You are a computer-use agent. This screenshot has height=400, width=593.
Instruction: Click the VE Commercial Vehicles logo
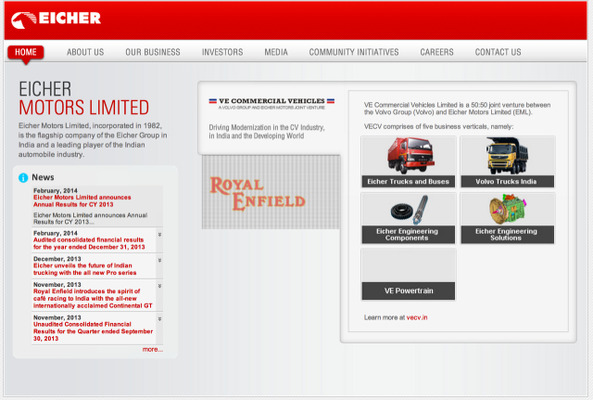[272, 103]
